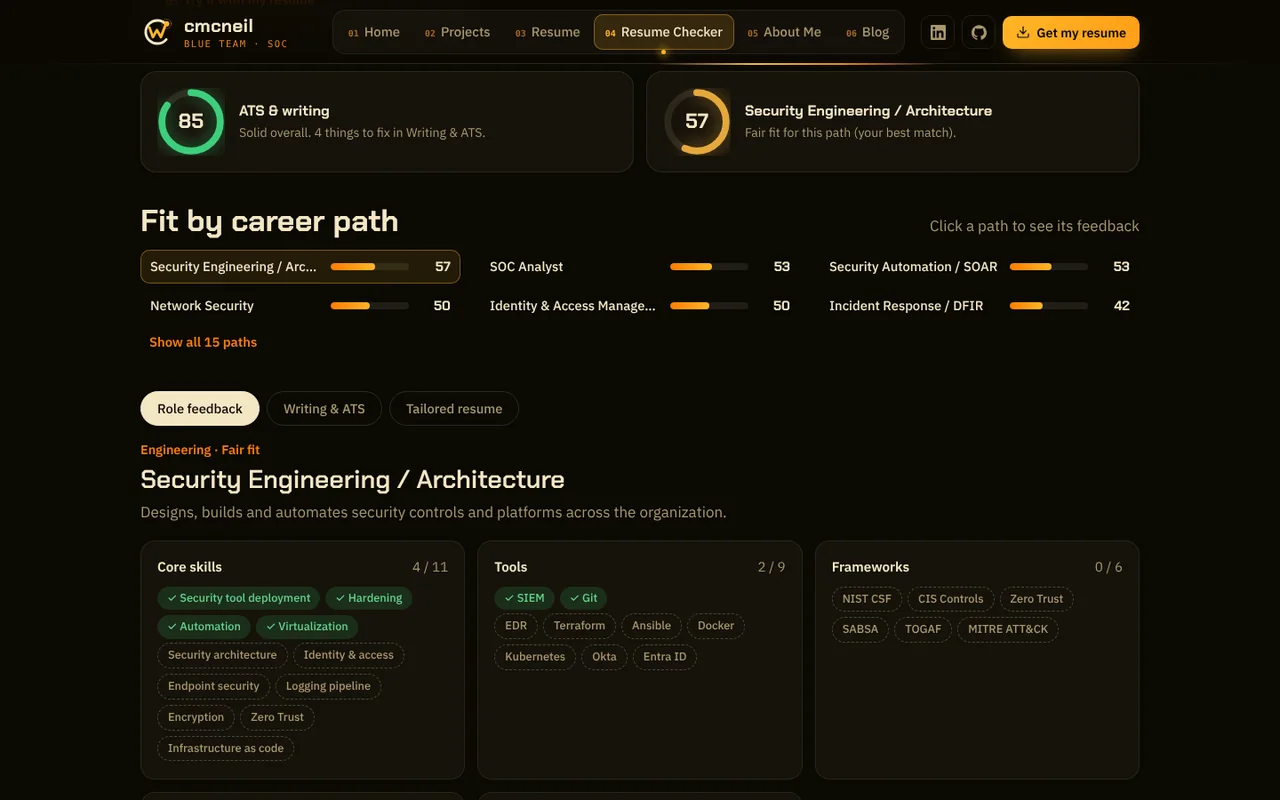The height and width of the screenshot is (800, 1280).
Task: Click the SIEM tool chip
Action: (524, 598)
